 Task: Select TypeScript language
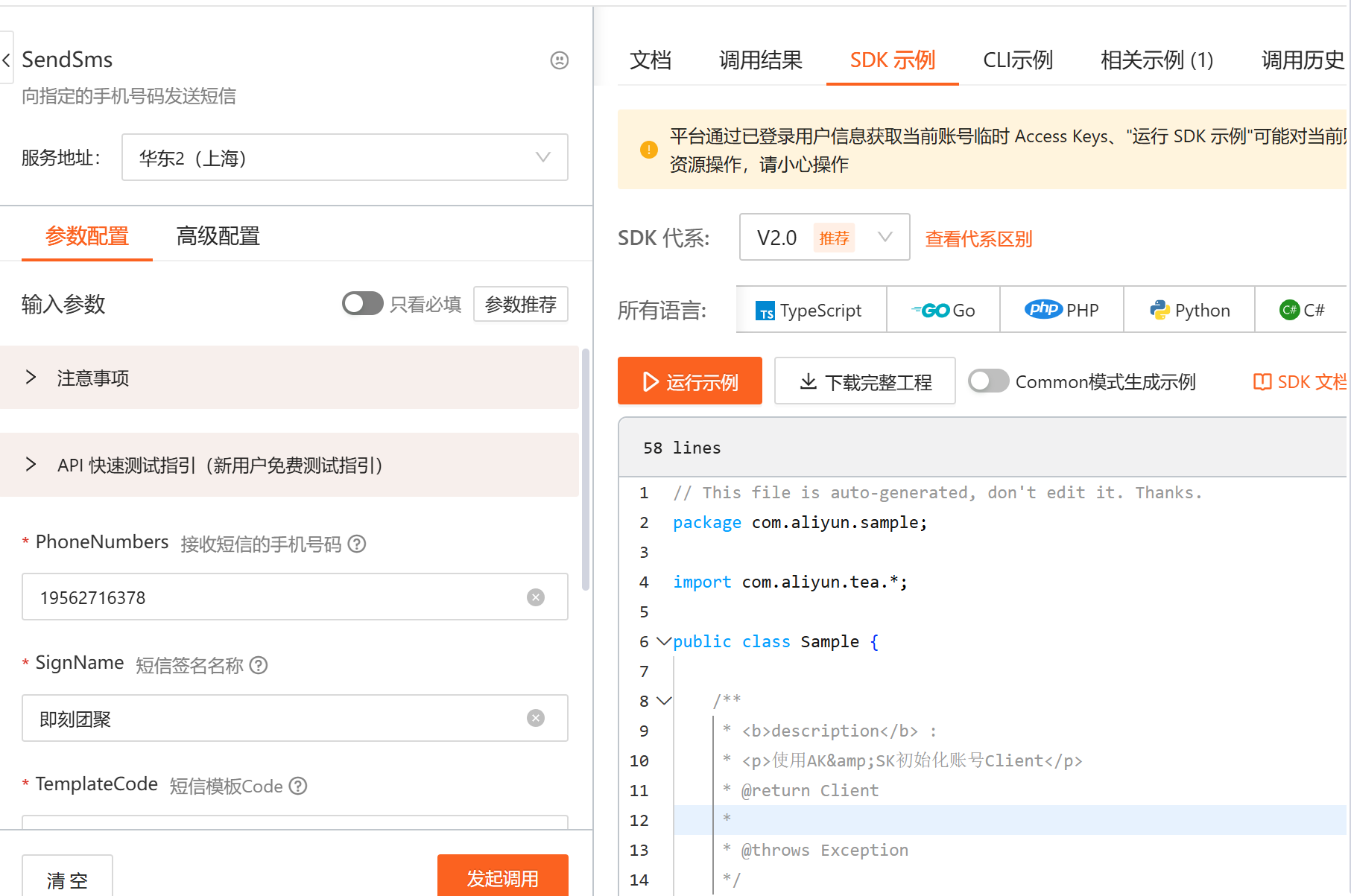point(811,310)
